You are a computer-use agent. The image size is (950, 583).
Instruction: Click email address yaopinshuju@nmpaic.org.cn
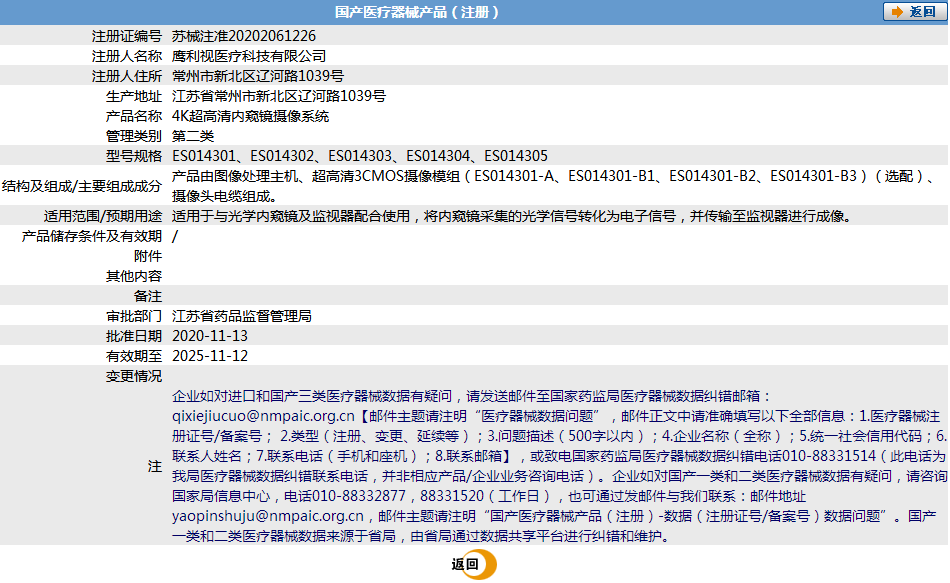pos(268,516)
